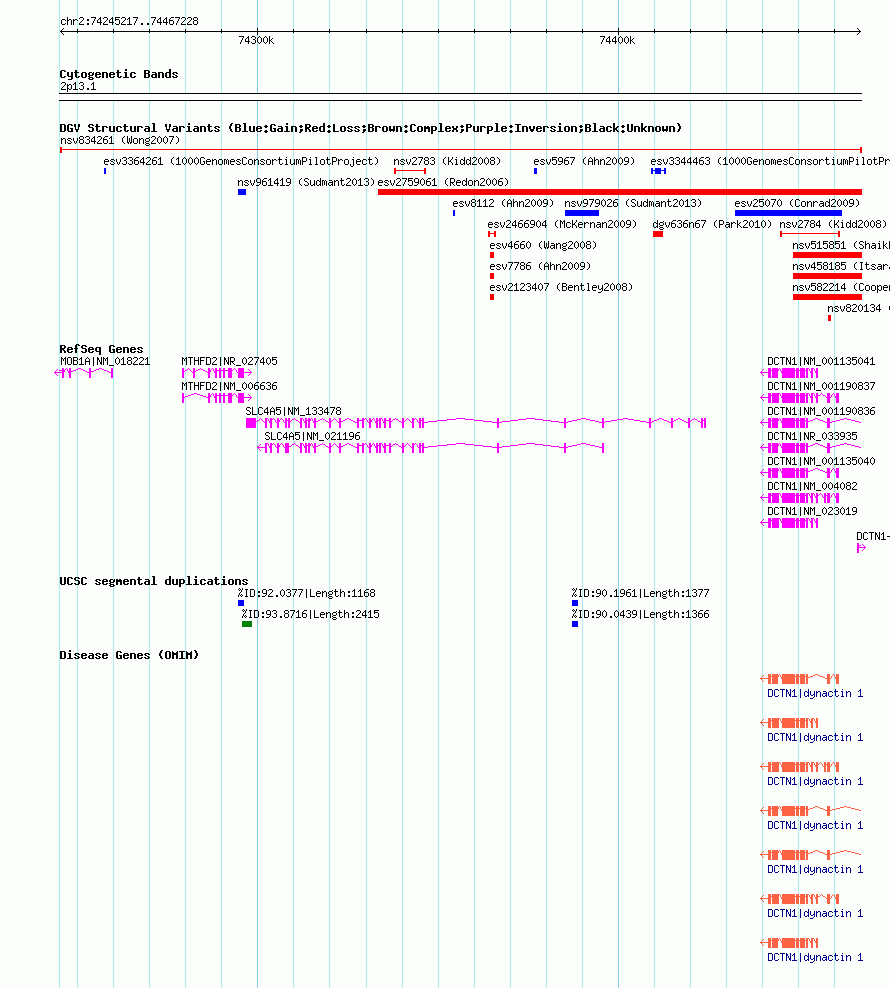Viewport: 890px width, 988px height.
Task: Select the SLC4A5|NM_021196 transcript label
Action: [312, 437]
